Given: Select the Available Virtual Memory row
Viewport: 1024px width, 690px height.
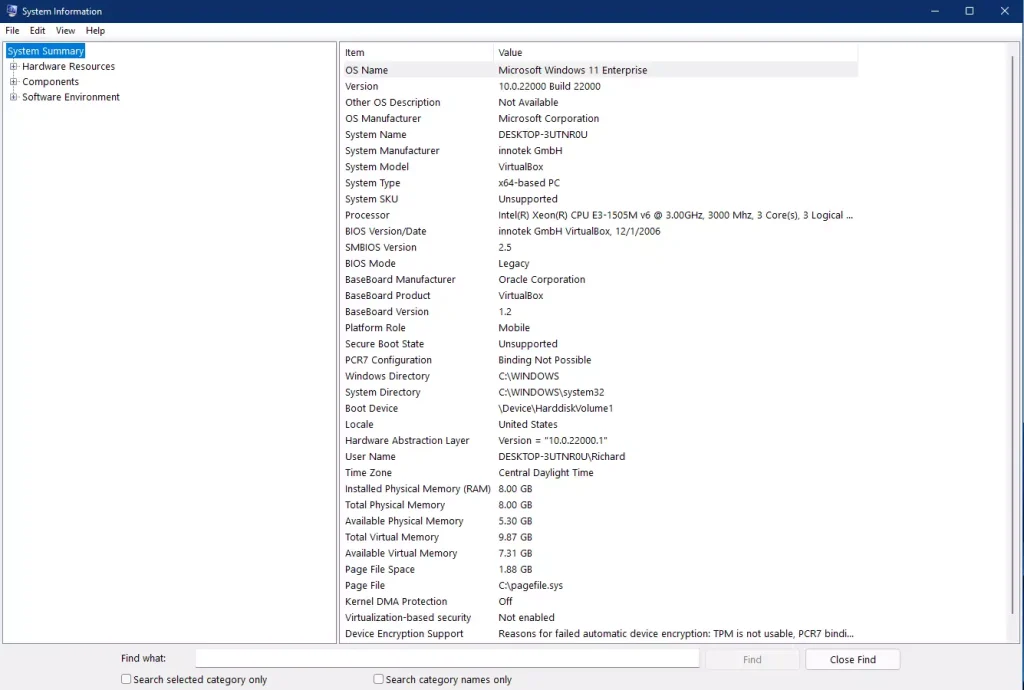Looking at the screenshot, I should 600,553.
